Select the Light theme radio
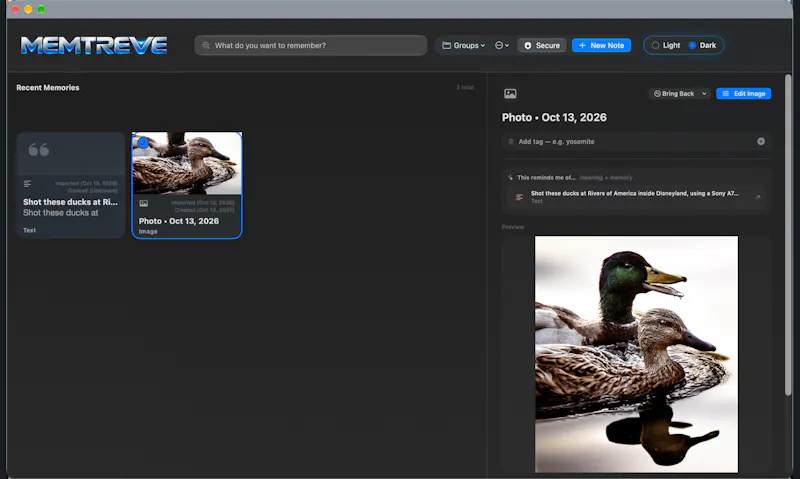The image size is (800, 479). click(656, 45)
